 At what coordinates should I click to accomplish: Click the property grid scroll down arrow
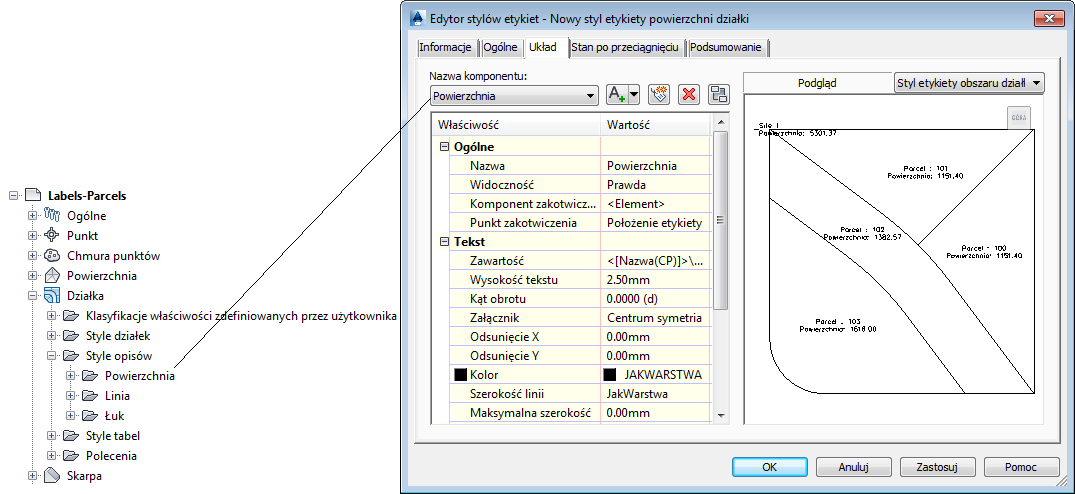720,415
